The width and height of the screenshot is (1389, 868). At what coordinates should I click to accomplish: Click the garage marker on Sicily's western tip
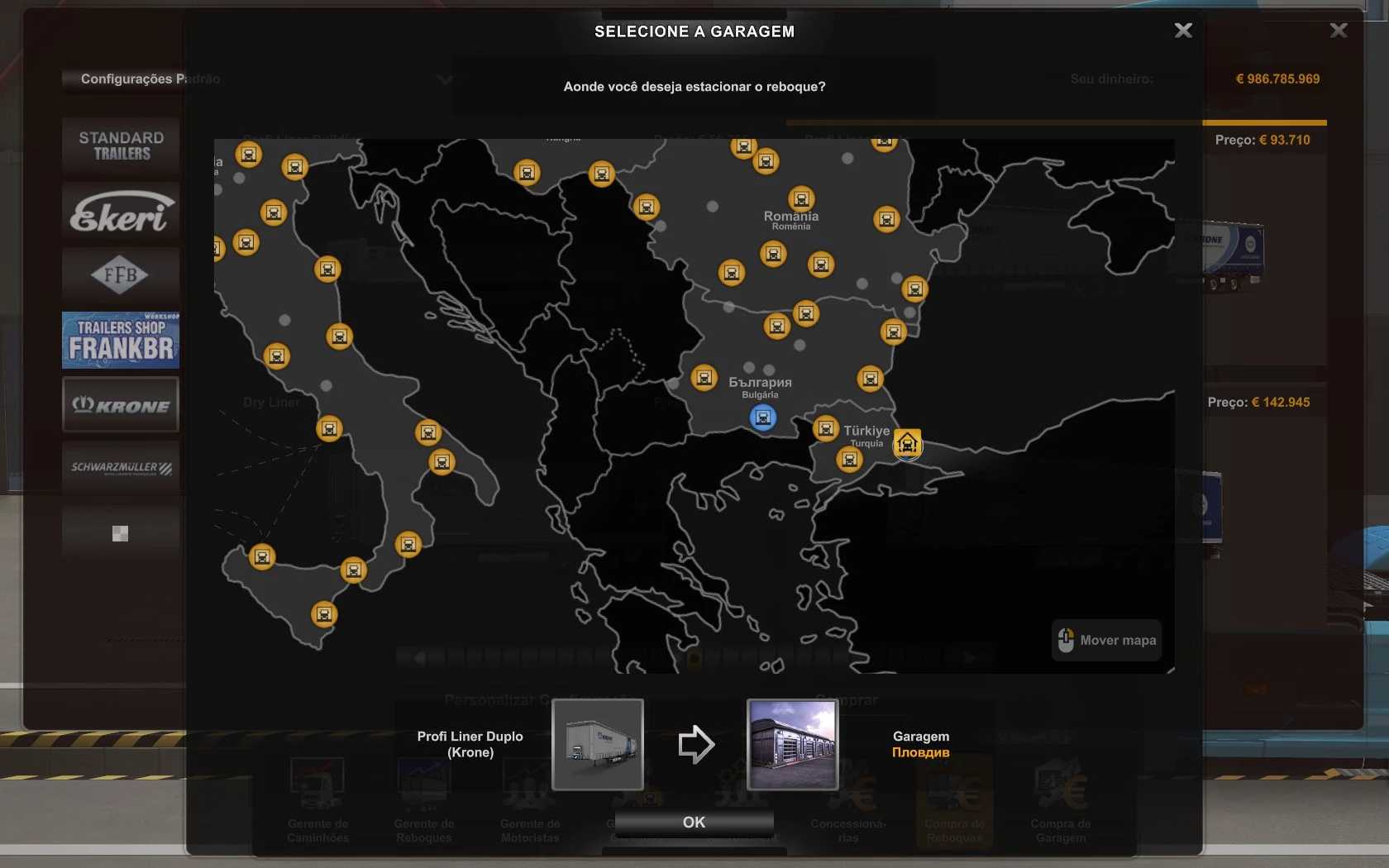262,556
